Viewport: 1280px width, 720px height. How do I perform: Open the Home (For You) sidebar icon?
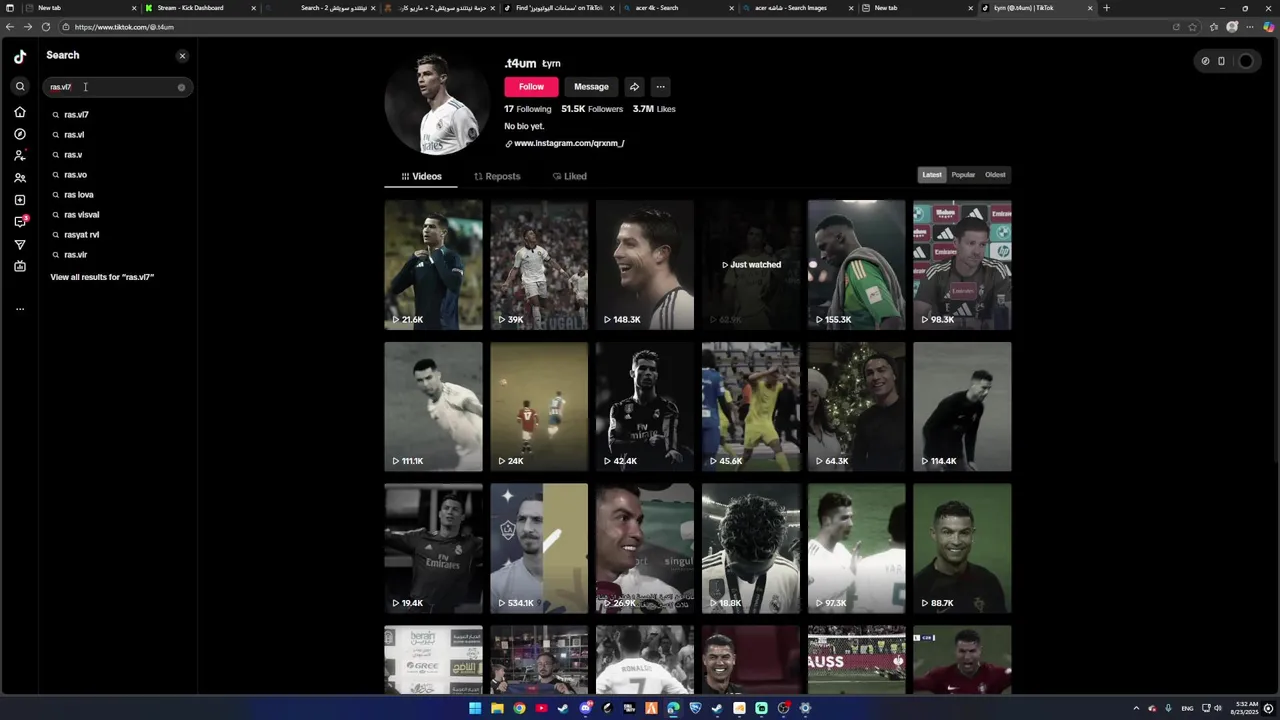click(x=20, y=112)
